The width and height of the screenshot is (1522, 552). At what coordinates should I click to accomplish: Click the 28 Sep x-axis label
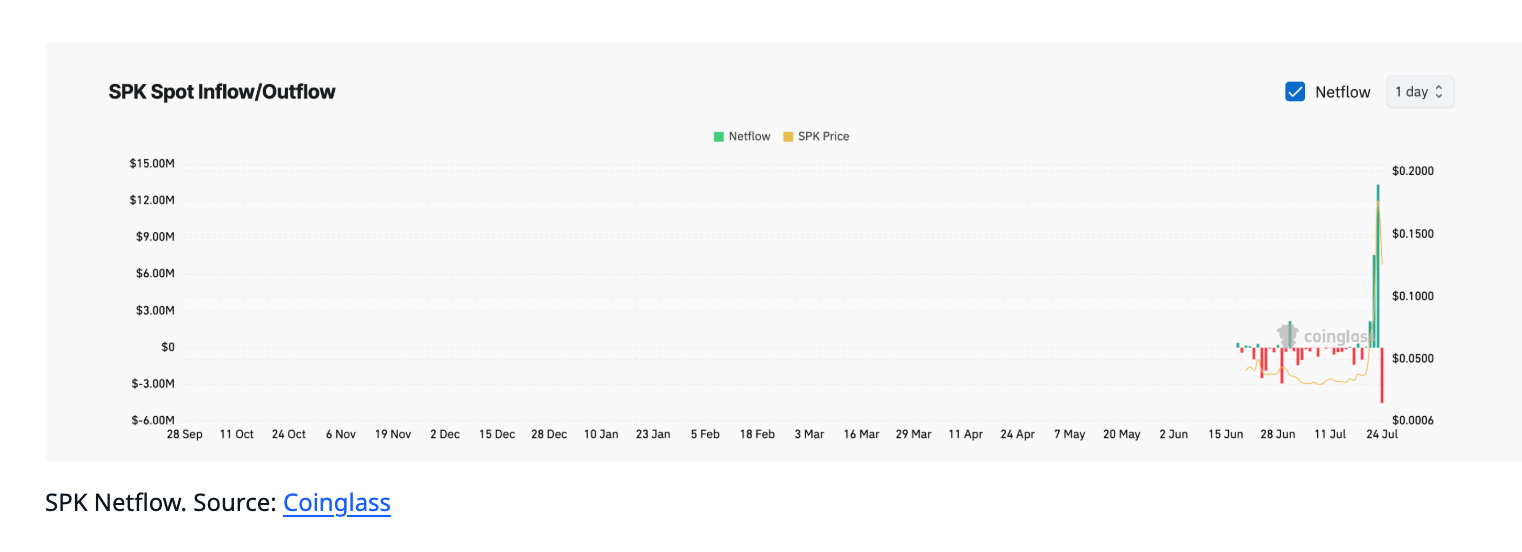point(184,435)
